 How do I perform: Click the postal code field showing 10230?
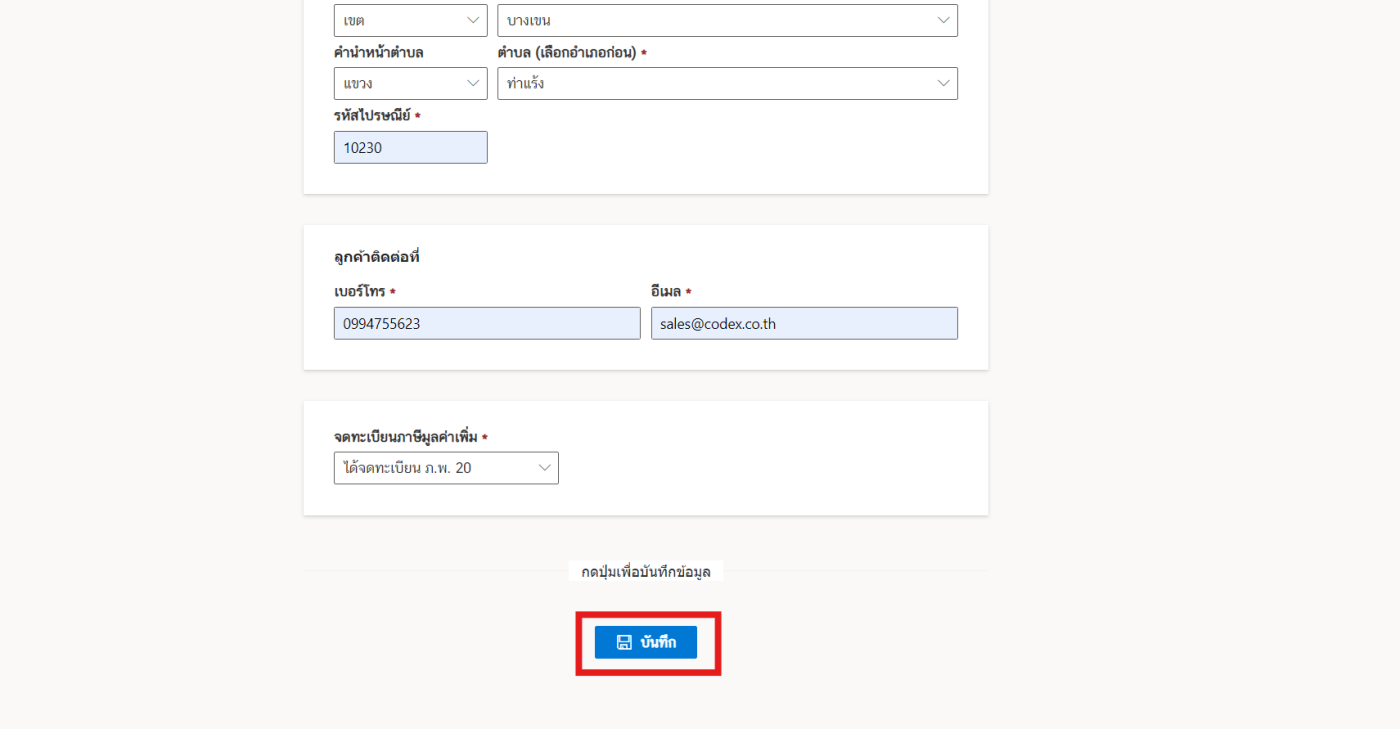(x=410, y=148)
